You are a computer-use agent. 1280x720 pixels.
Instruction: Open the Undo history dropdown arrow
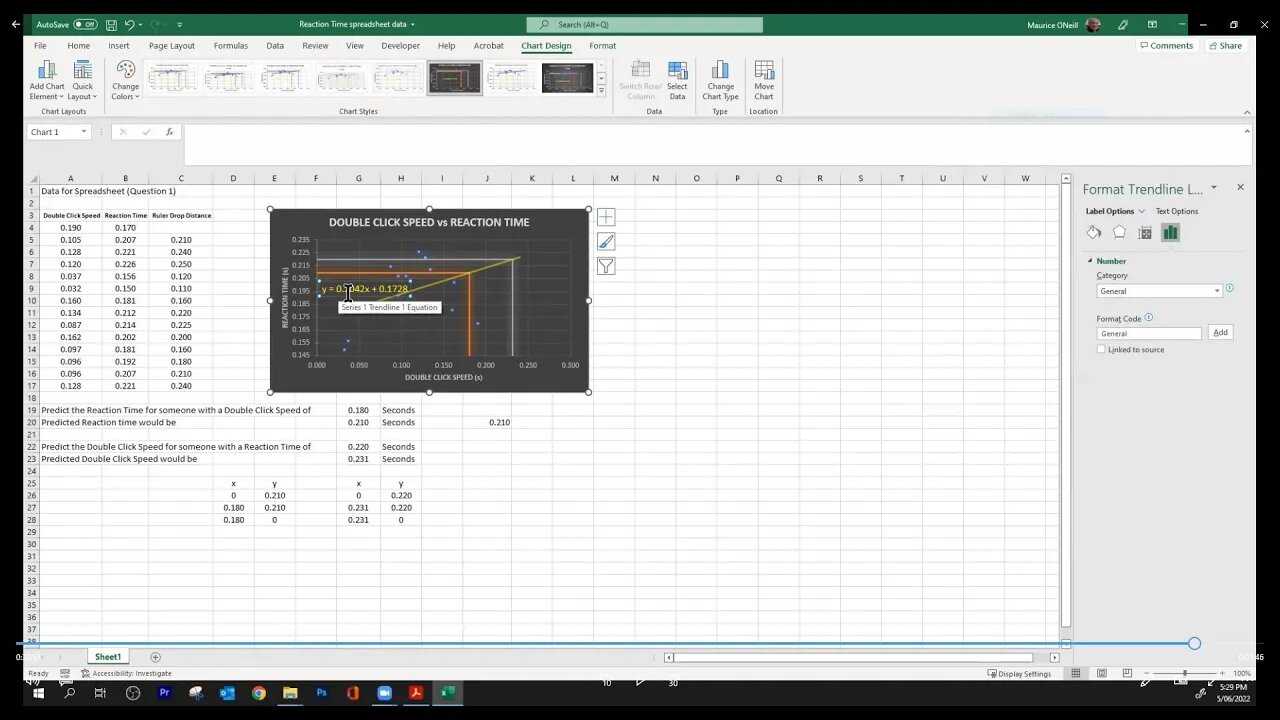[141, 24]
